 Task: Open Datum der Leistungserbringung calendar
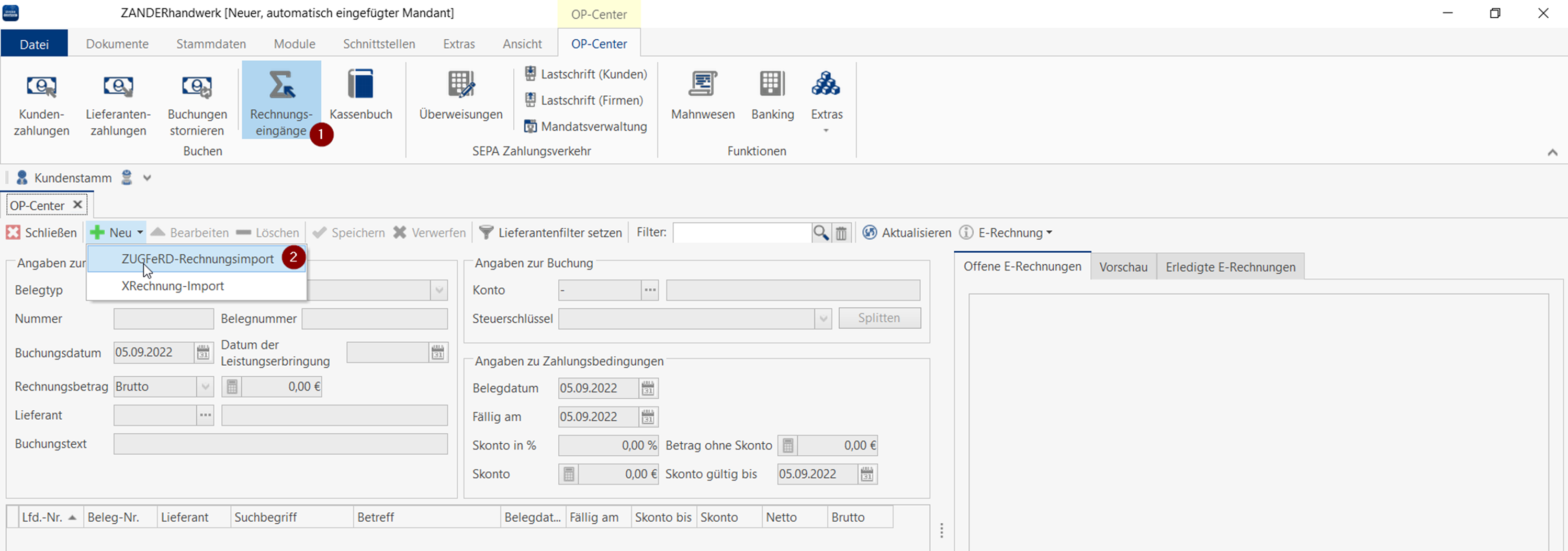point(438,353)
